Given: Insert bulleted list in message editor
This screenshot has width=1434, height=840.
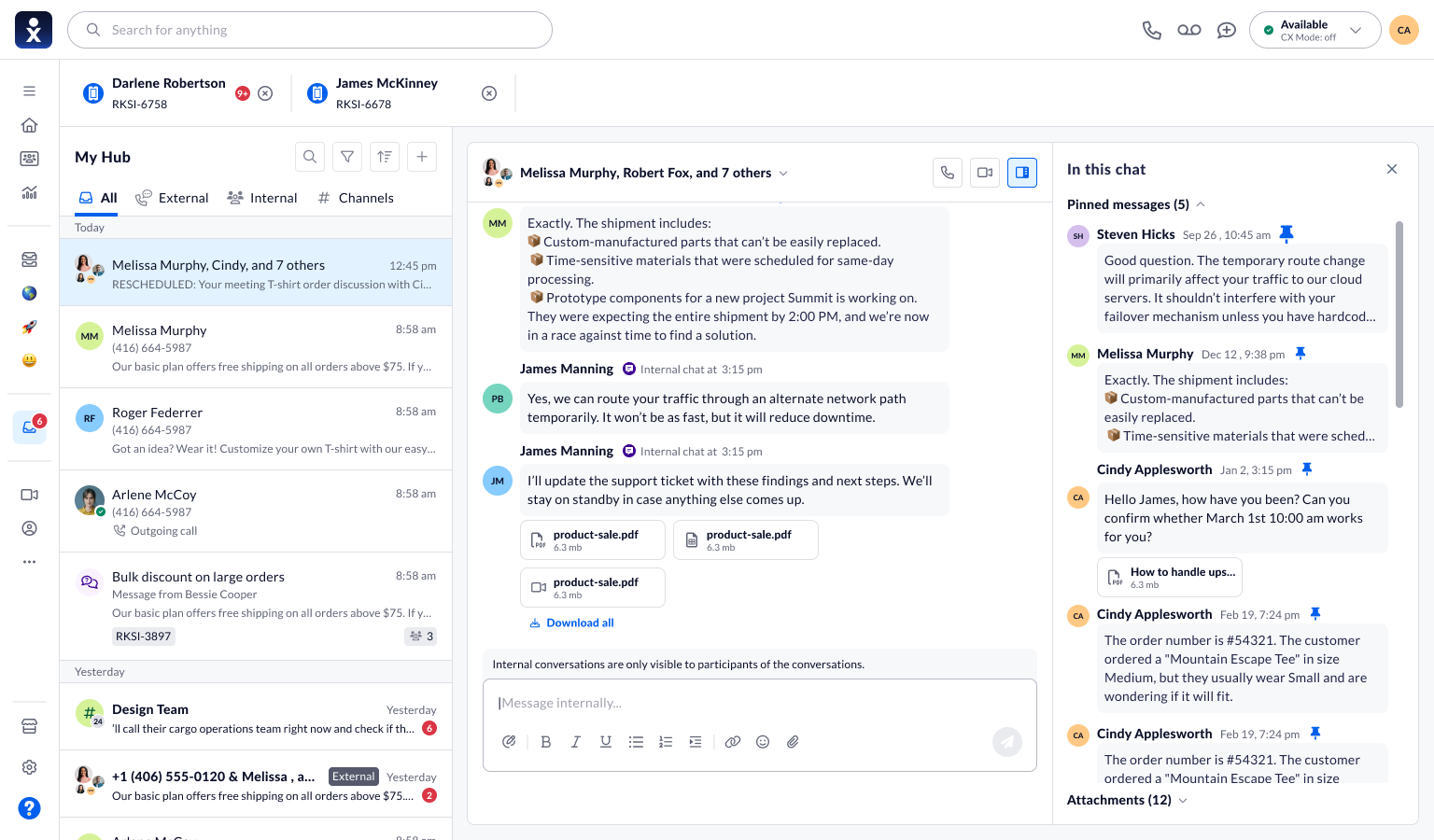Looking at the screenshot, I should [x=636, y=742].
